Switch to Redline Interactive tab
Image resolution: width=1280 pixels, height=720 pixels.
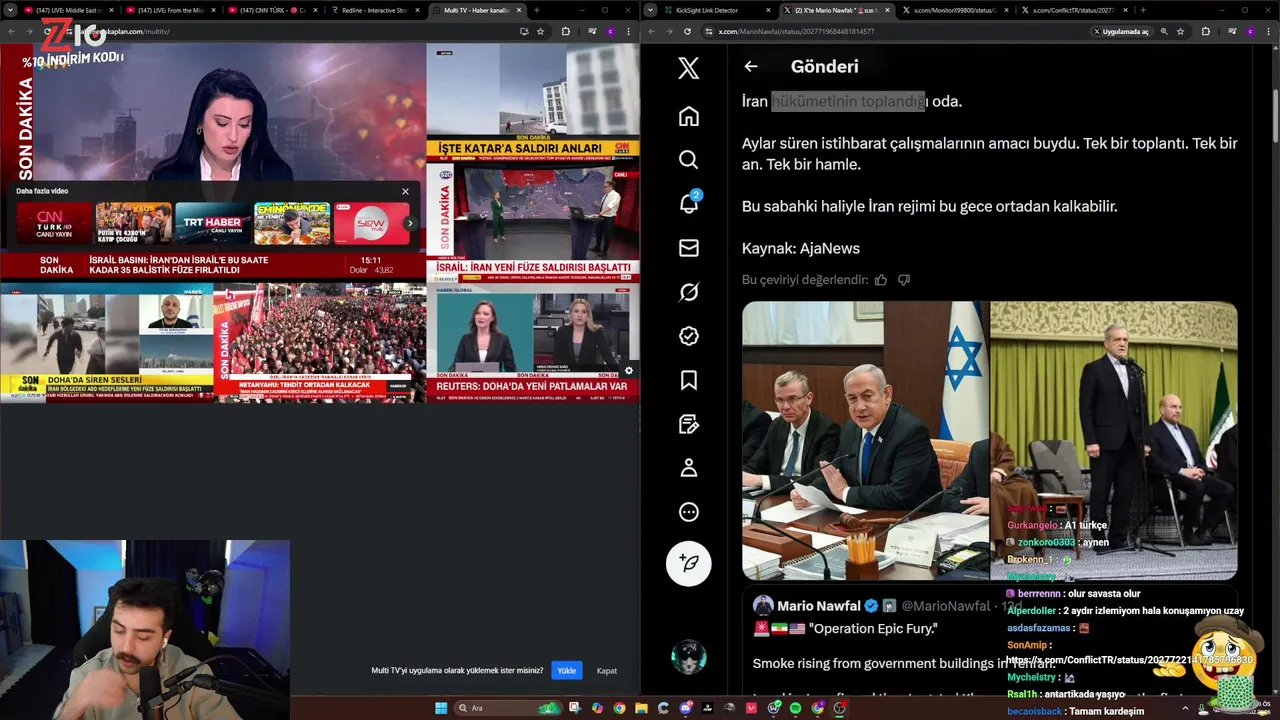(x=375, y=10)
